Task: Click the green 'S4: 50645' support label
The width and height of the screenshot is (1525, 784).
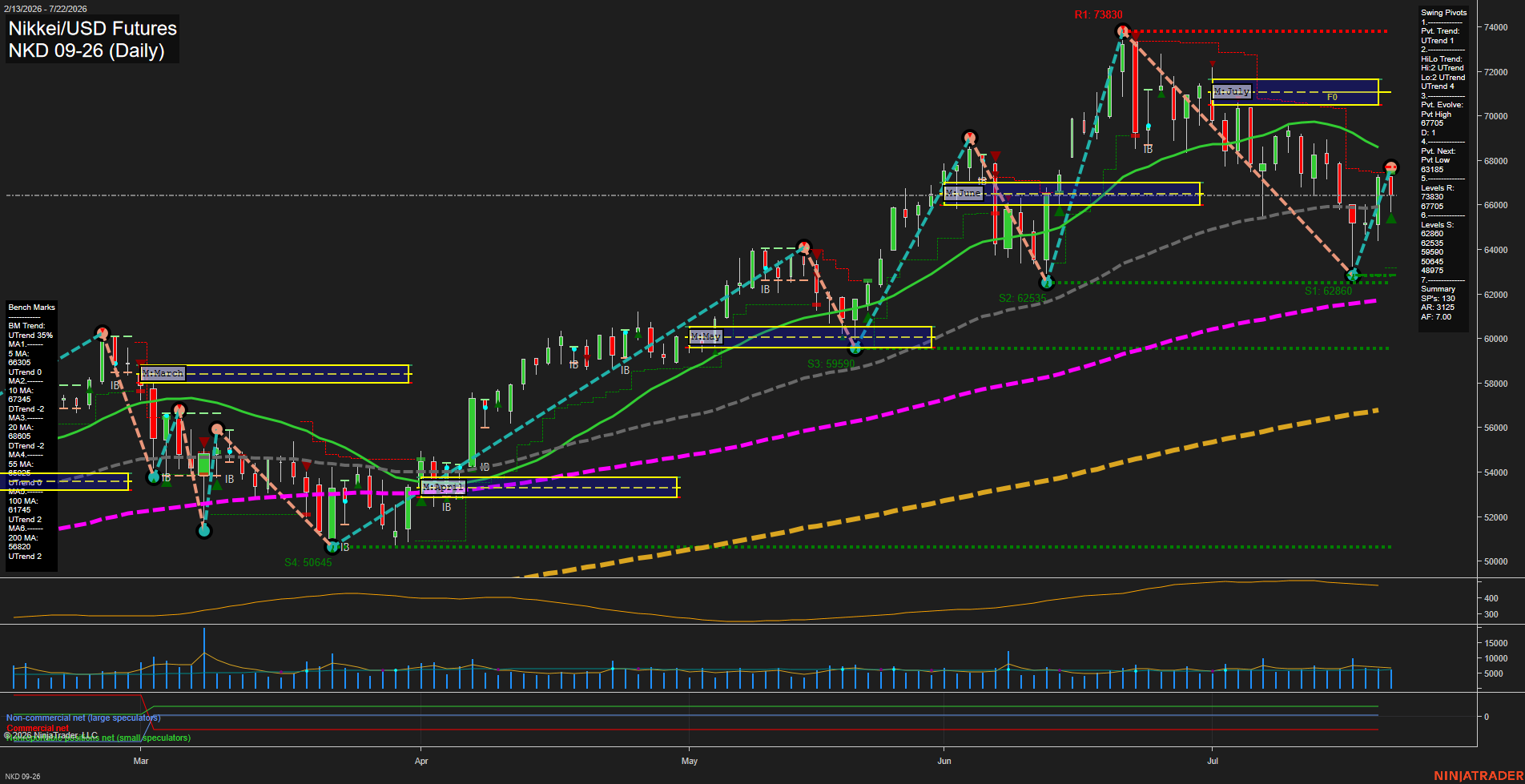Action: pos(308,562)
